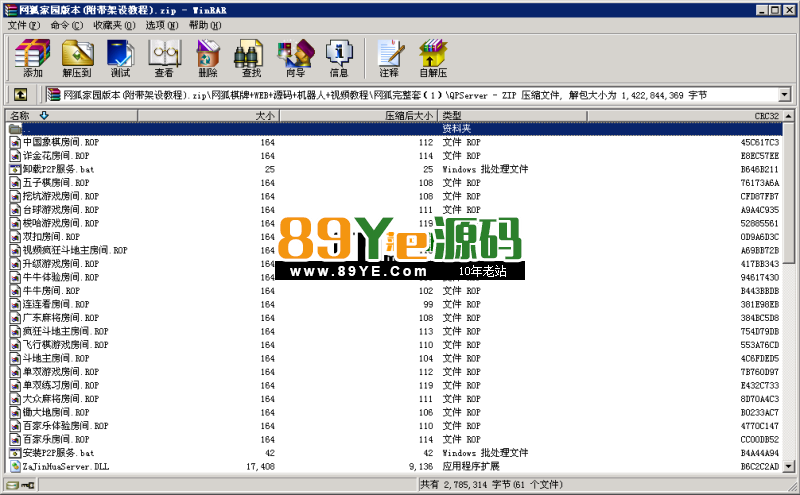Click the up one level folder button
The image size is (800, 495).
click(20, 94)
